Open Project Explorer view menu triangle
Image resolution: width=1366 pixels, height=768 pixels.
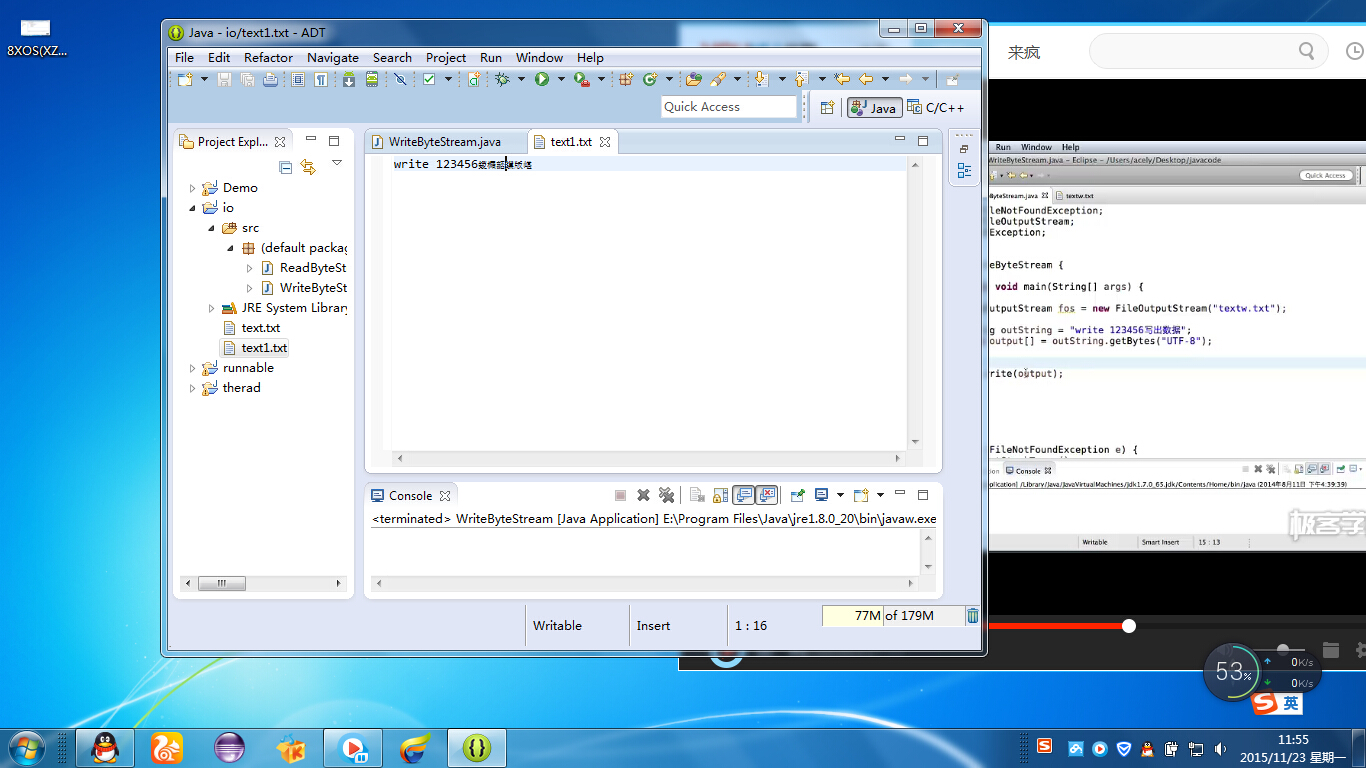pyautogui.click(x=337, y=162)
